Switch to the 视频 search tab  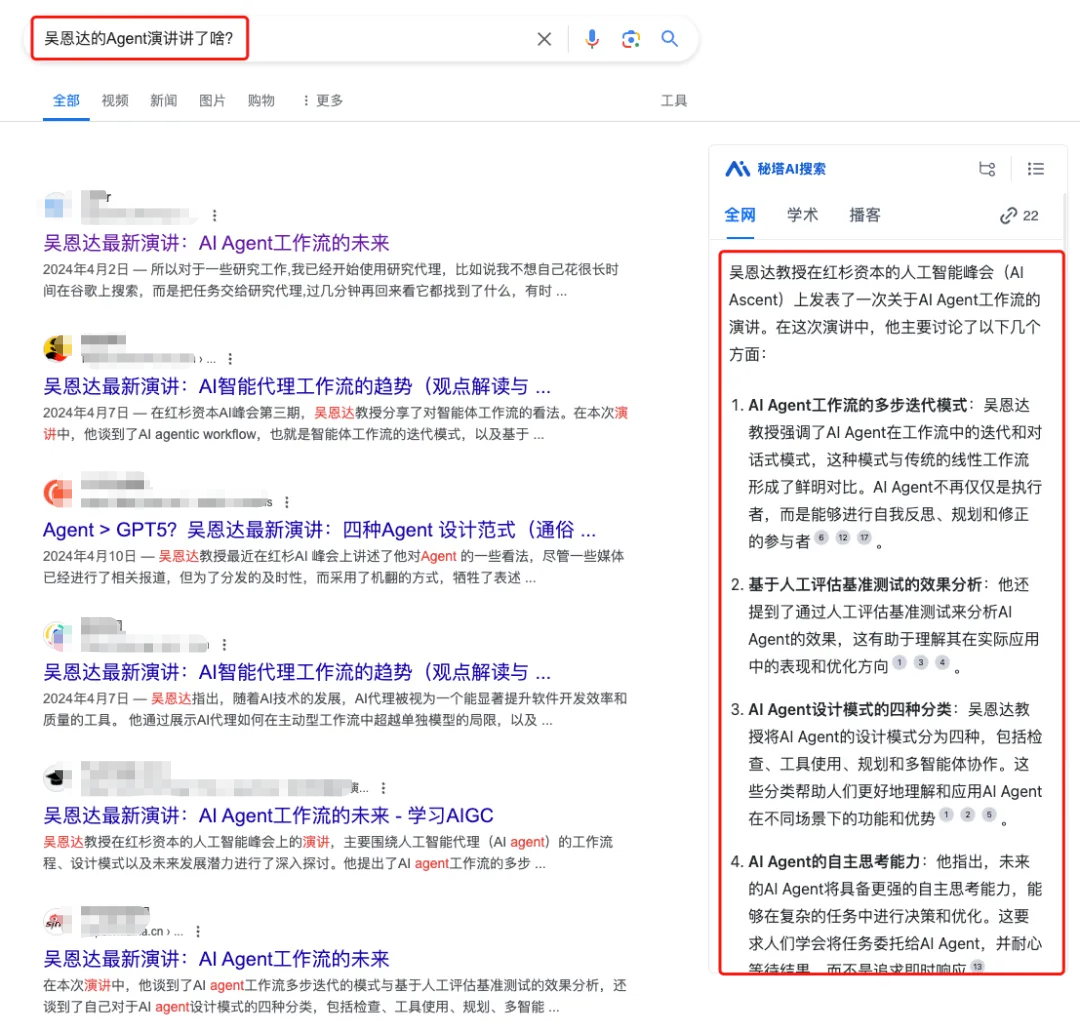115,101
